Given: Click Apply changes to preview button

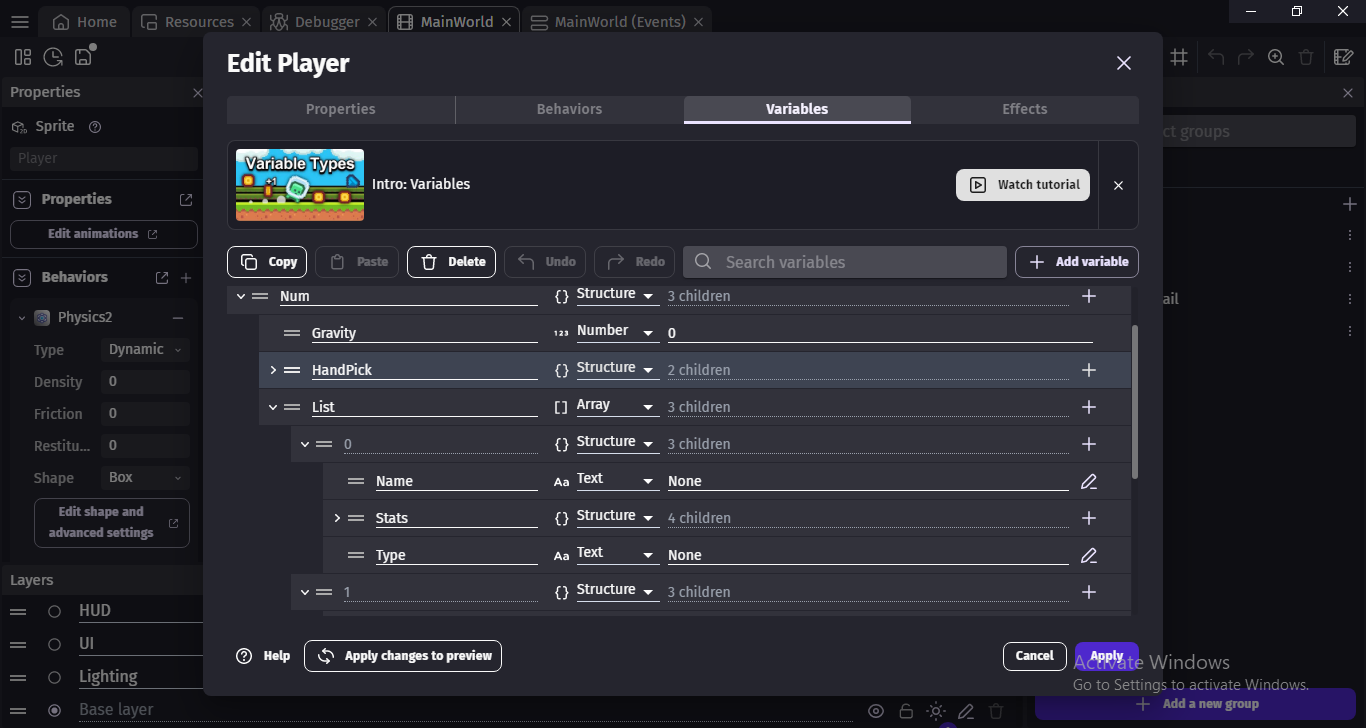Looking at the screenshot, I should (x=403, y=656).
